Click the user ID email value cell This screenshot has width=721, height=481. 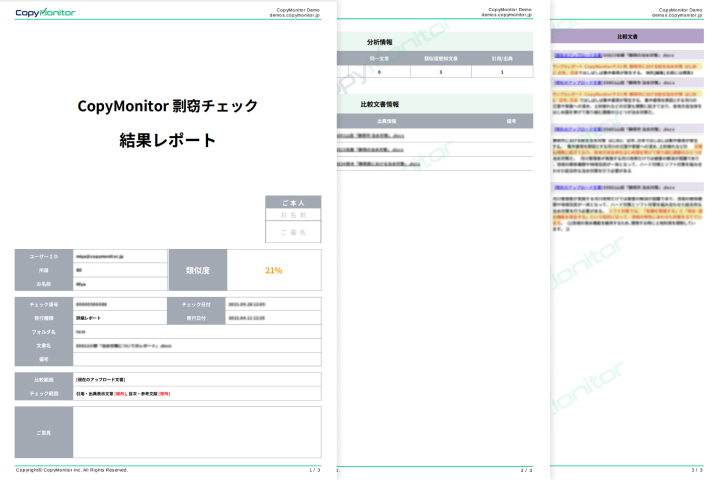pos(120,257)
